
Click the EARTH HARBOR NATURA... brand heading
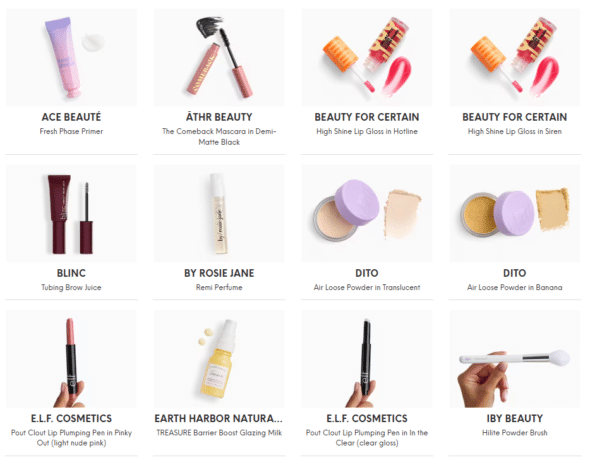[x=219, y=418]
